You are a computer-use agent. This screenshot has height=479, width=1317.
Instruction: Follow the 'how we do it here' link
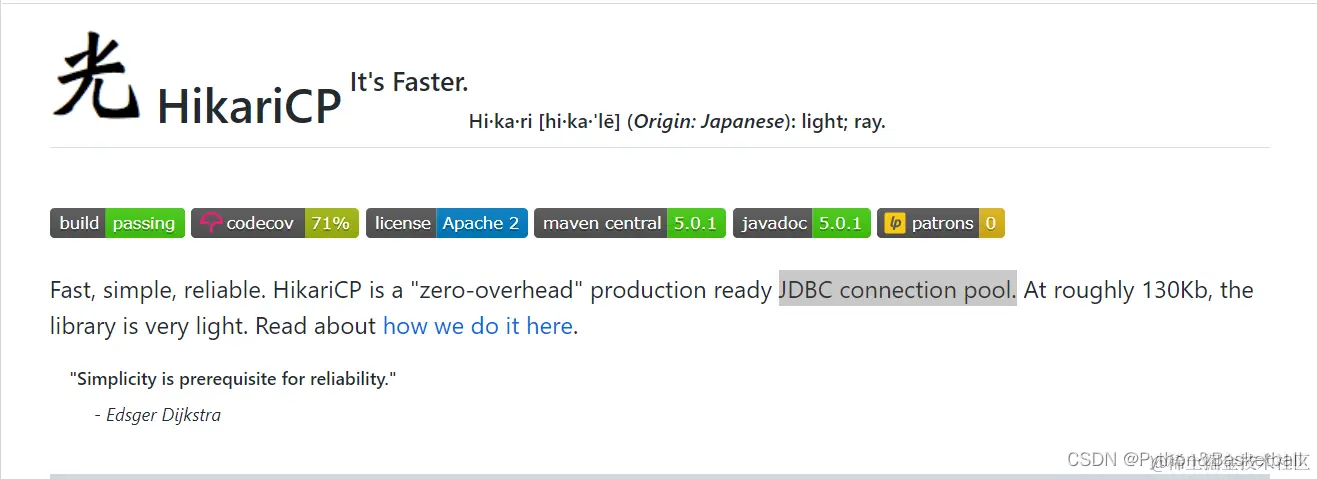pos(478,326)
